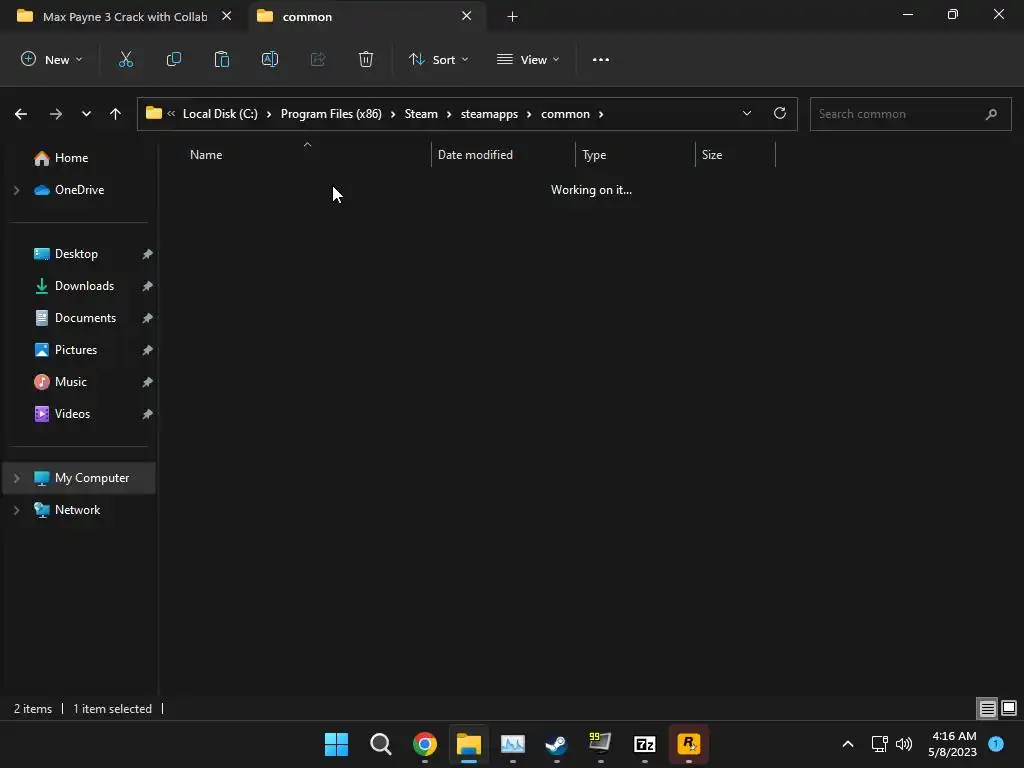This screenshot has height=768, width=1024.
Task: Click the Search common input field
Action: pos(910,114)
